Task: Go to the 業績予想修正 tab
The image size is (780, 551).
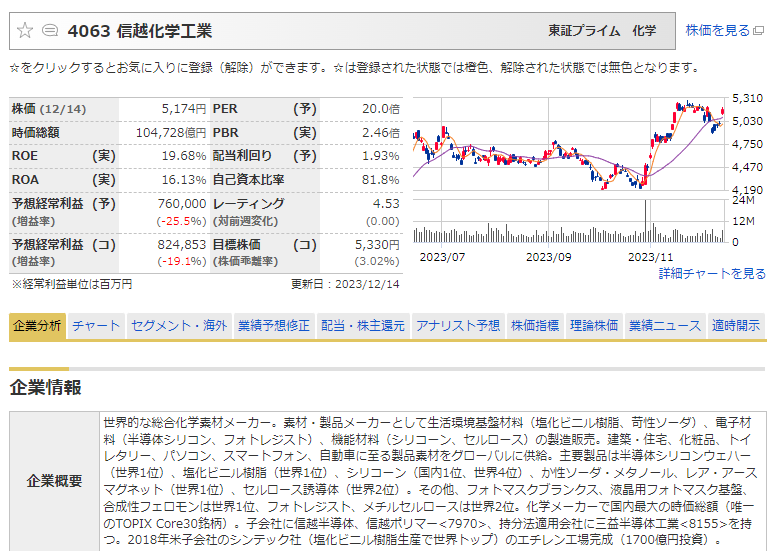Action: [273, 326]
